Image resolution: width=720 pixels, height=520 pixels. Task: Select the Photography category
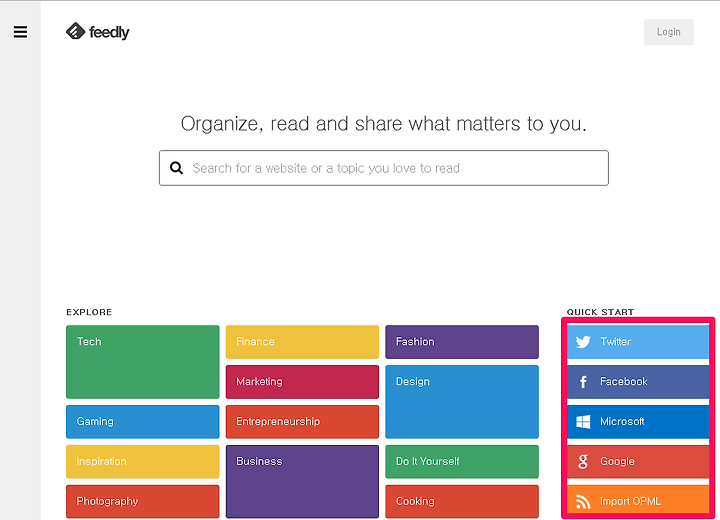(143, 502)
